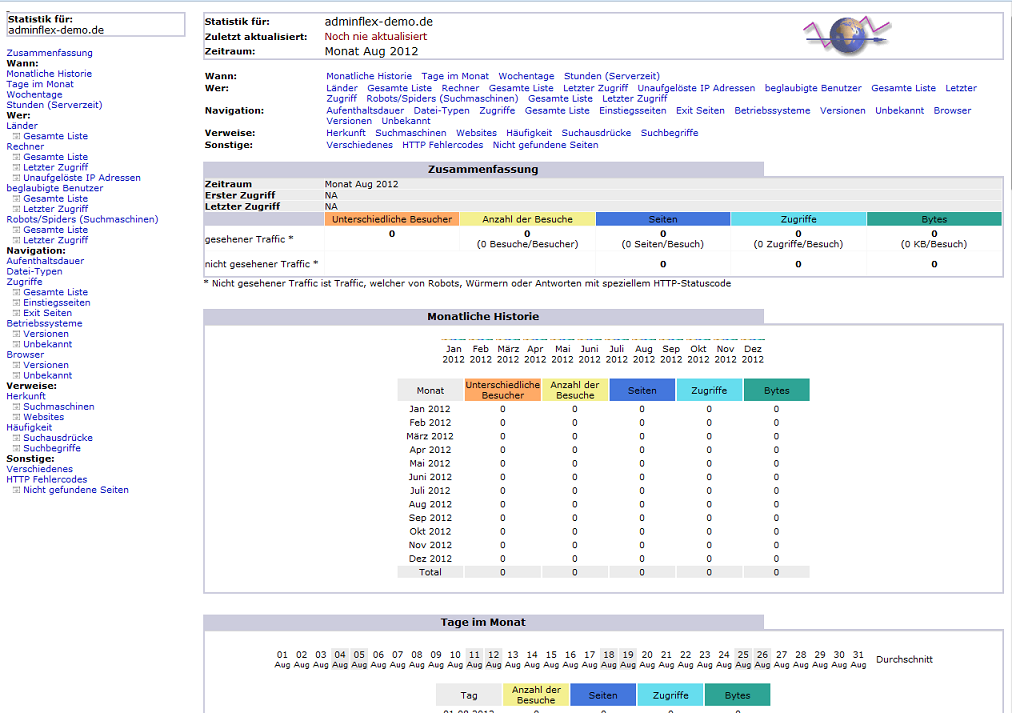Open HTTP Fehlercodes in the sidebar
Image resolution: width=1012 pixels, height=713 pixels.
click(46, 479)
